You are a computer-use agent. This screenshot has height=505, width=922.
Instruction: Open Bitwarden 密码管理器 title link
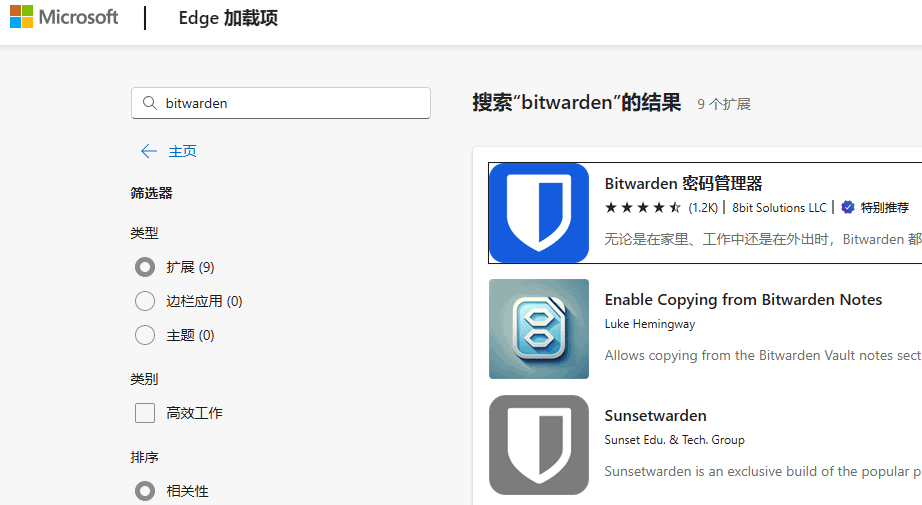pyautogui.click(x=683, y=183)
